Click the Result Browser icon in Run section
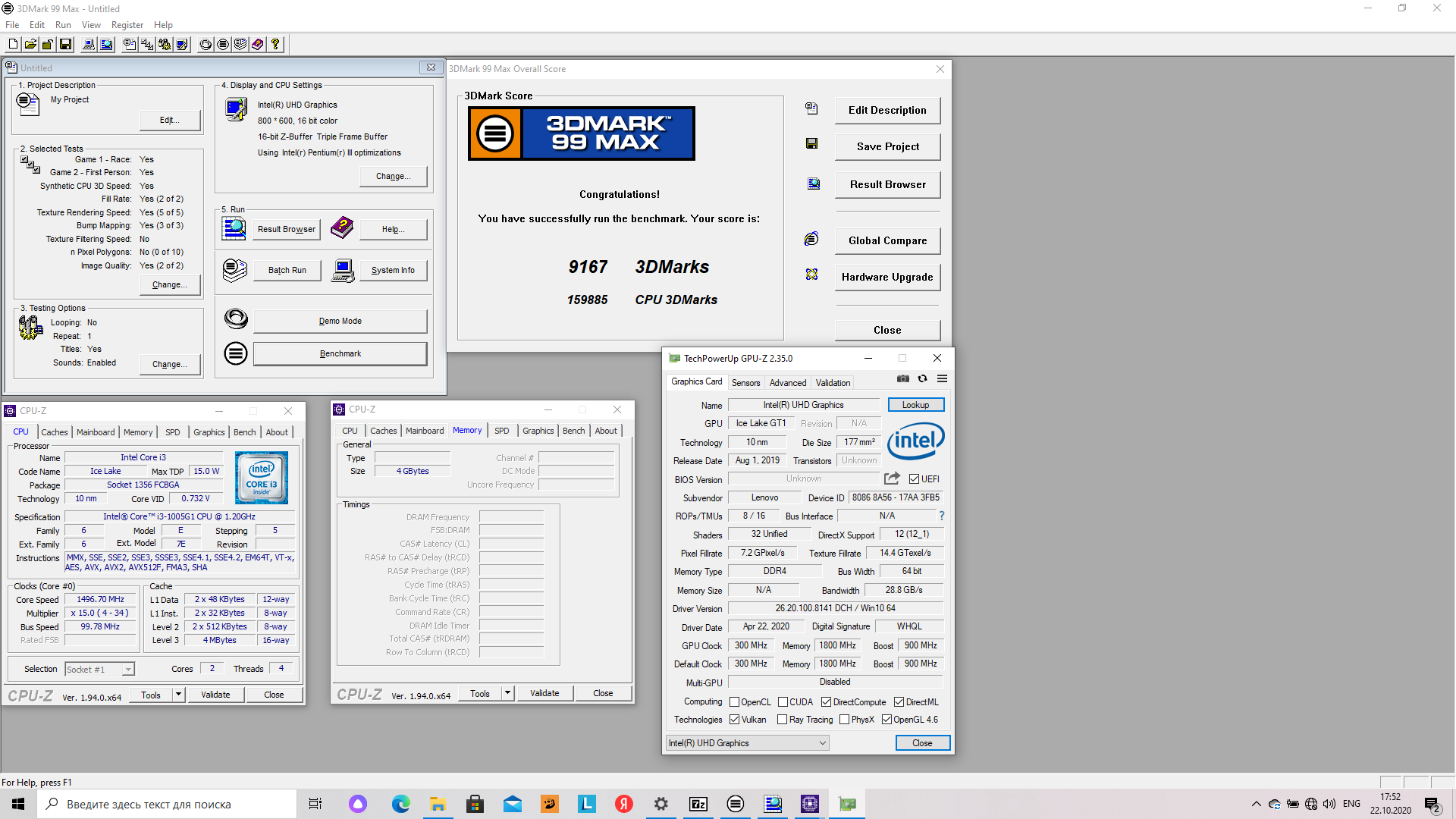 tap(234, 228)
